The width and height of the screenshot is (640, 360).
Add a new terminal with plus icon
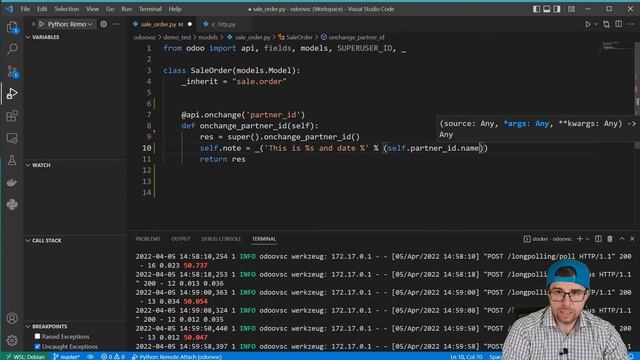click(580, 239)
